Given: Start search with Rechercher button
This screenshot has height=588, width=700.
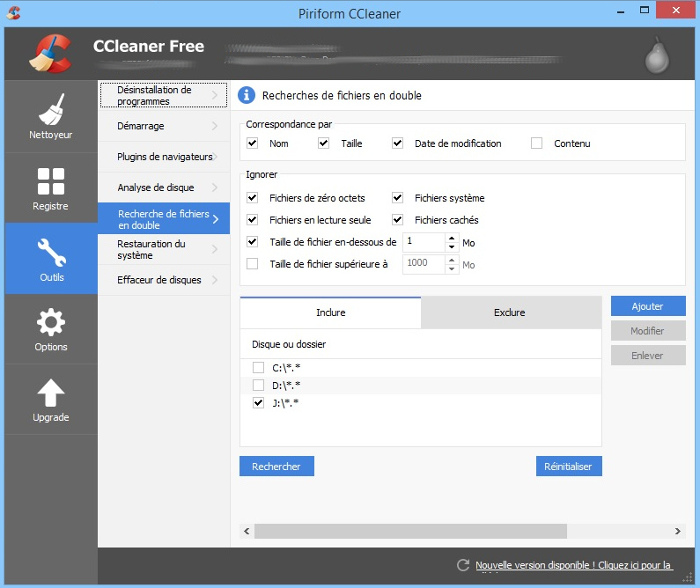Looking at the screenshot, I should 277,466.
